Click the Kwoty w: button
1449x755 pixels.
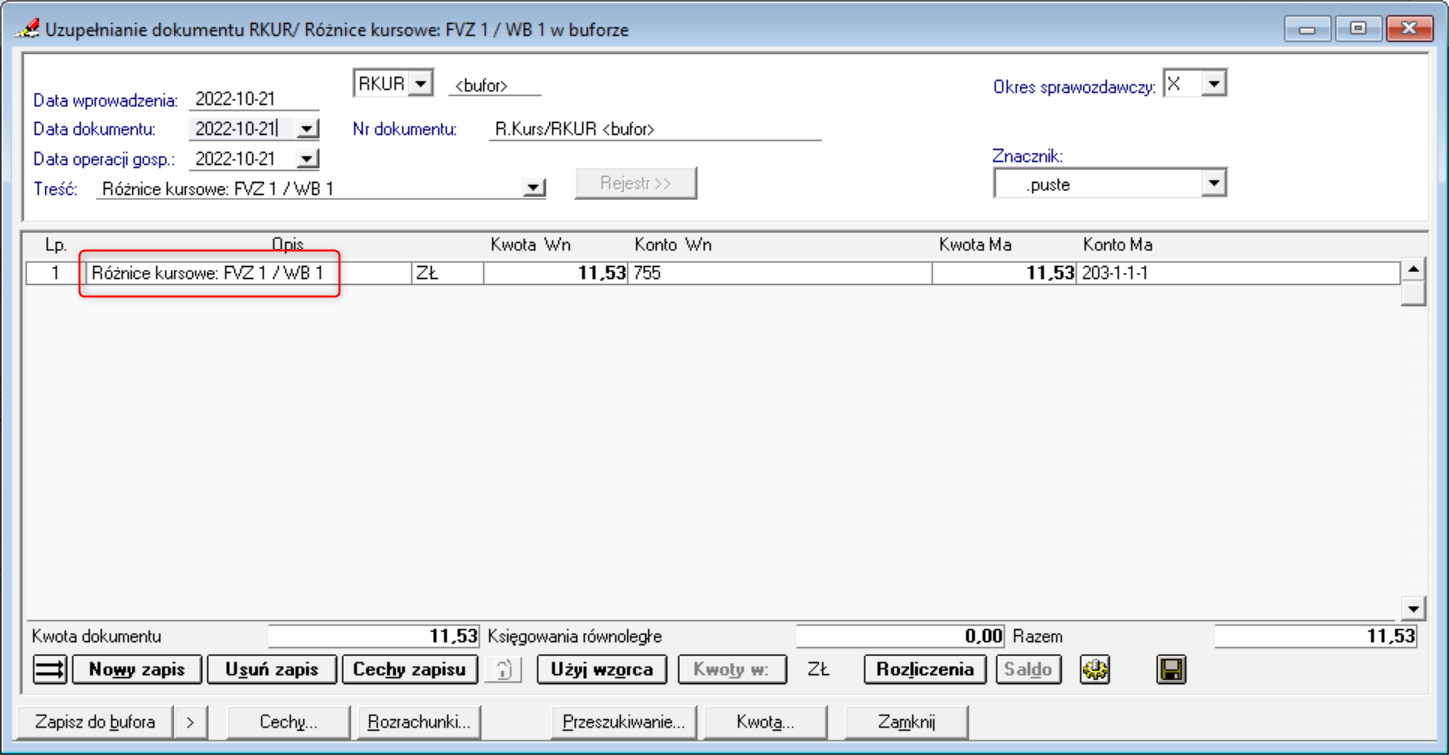[732, 670]
